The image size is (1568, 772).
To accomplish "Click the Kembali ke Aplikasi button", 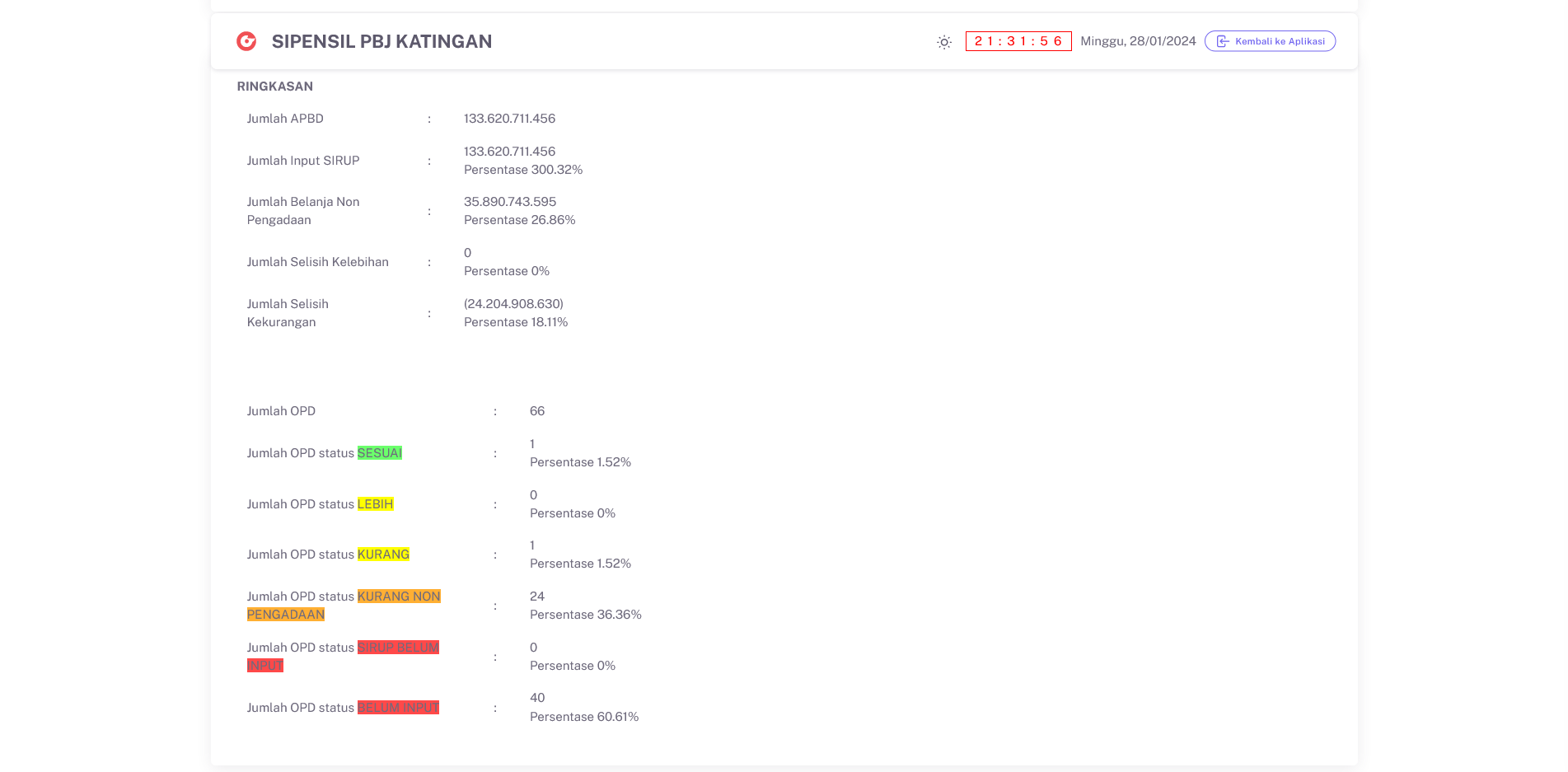I will coord(1270,41).
